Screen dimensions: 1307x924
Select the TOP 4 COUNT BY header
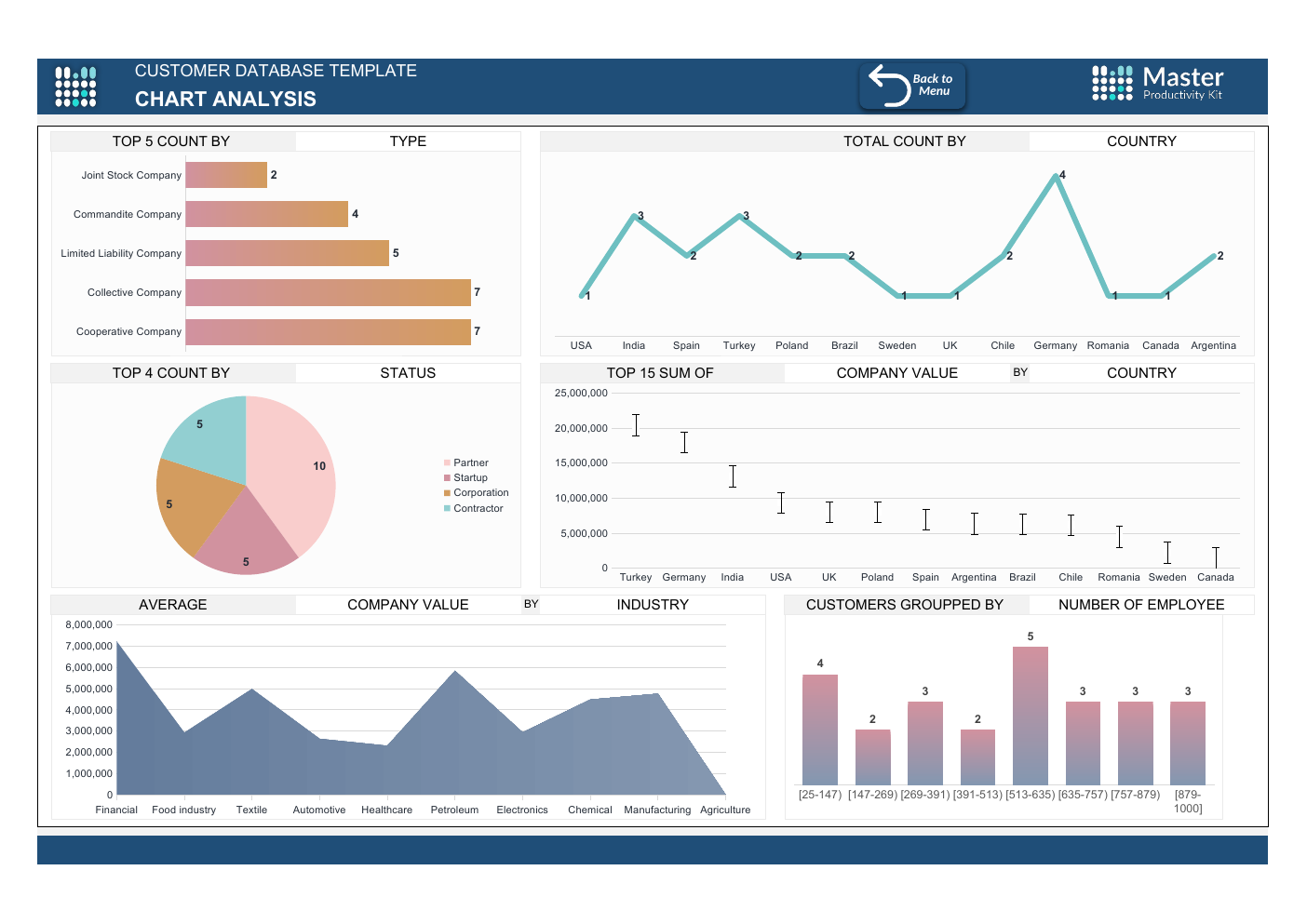(171, 373)
